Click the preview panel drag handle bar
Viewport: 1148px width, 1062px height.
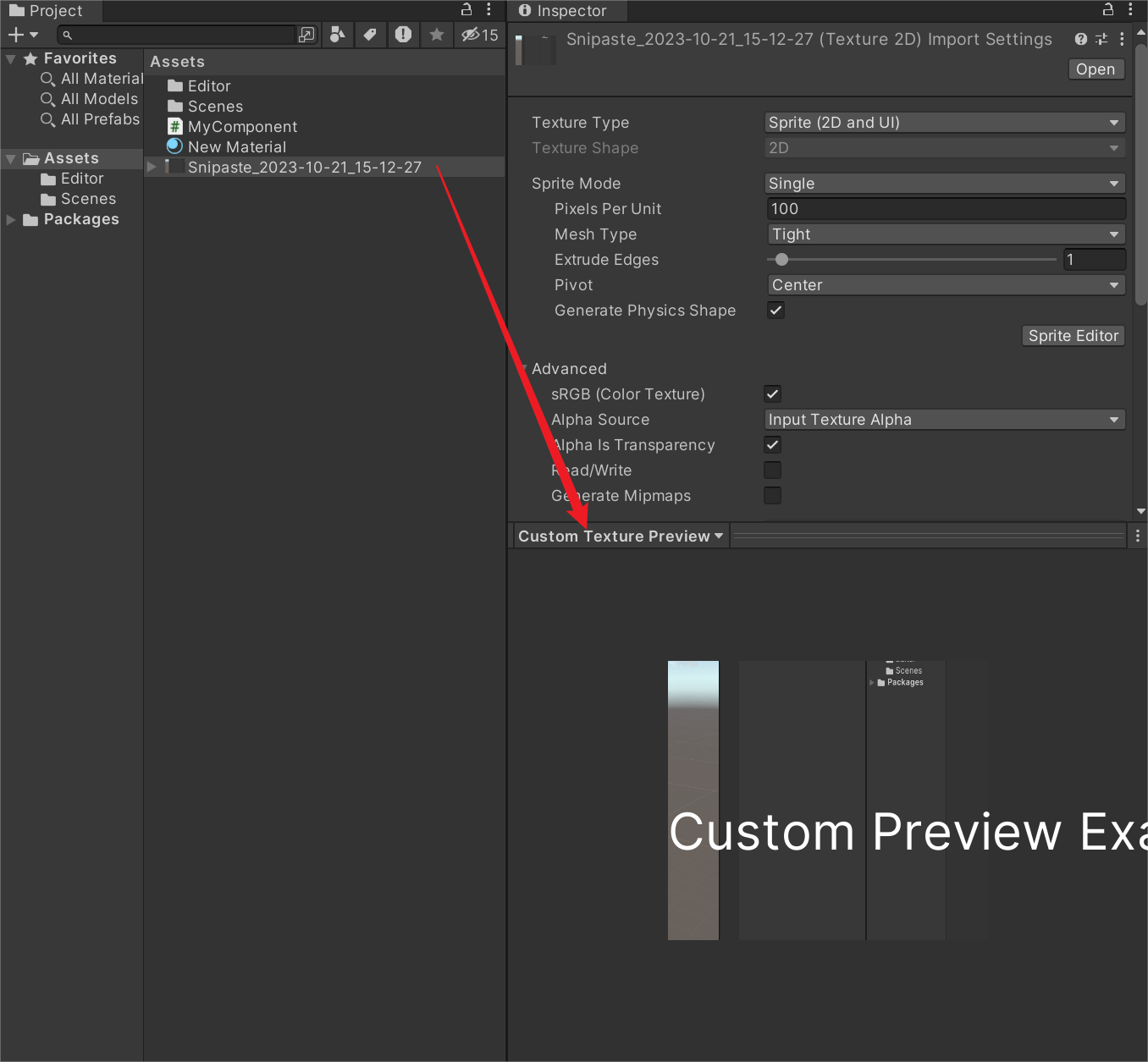928,536
